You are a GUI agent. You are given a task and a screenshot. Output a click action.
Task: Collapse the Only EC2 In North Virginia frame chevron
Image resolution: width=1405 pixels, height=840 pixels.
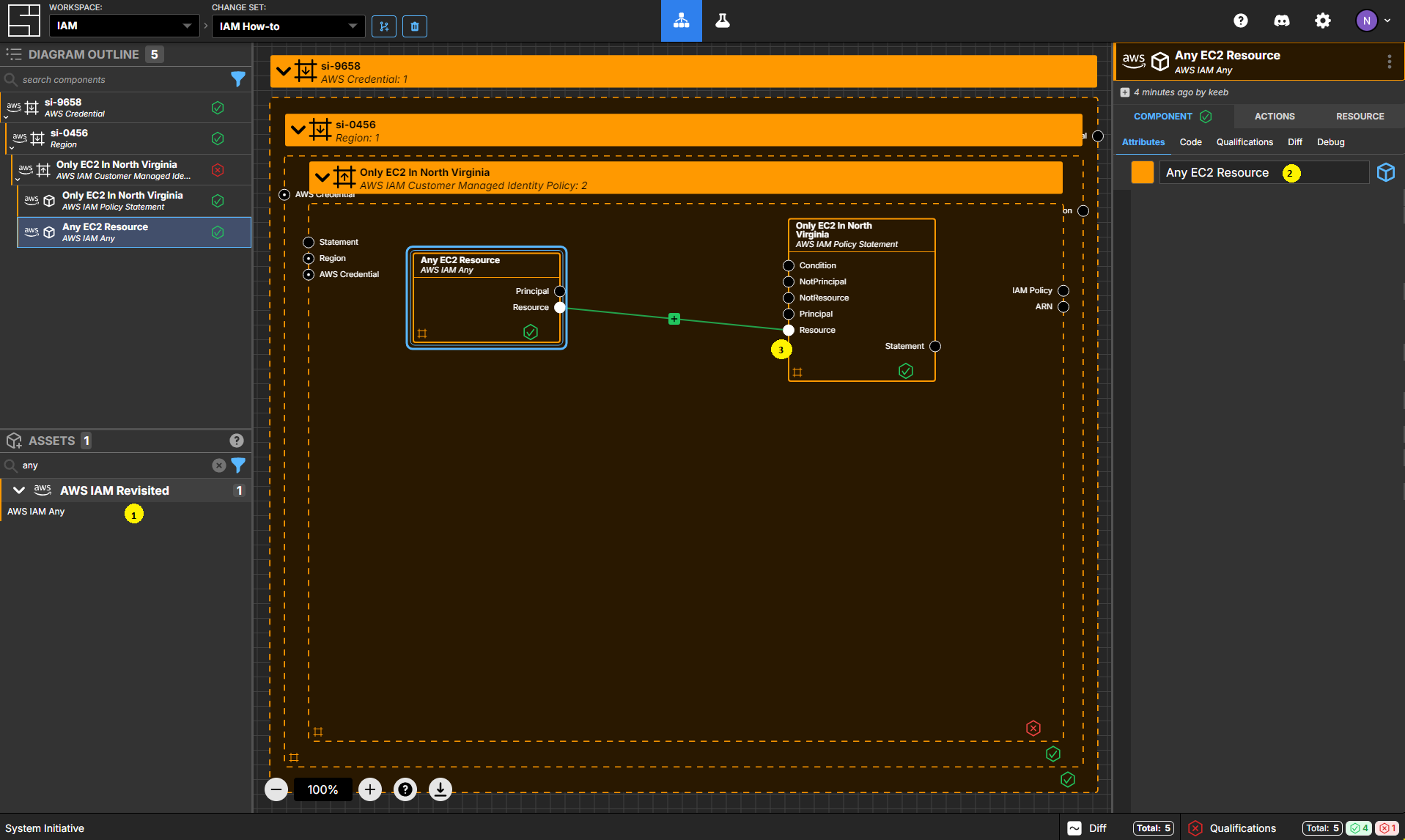point(322,178)
